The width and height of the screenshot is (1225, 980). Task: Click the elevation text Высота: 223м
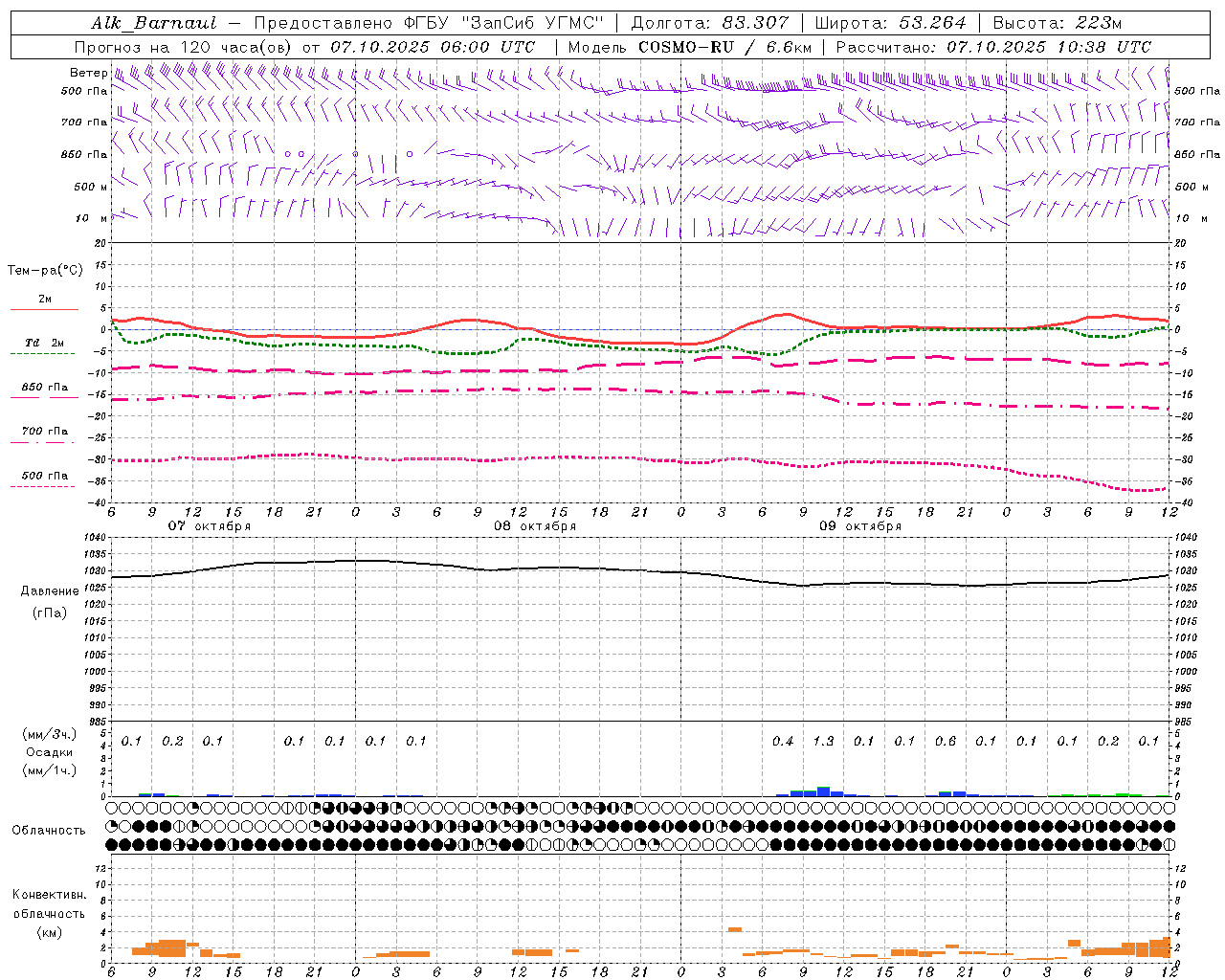point(1057,23)
